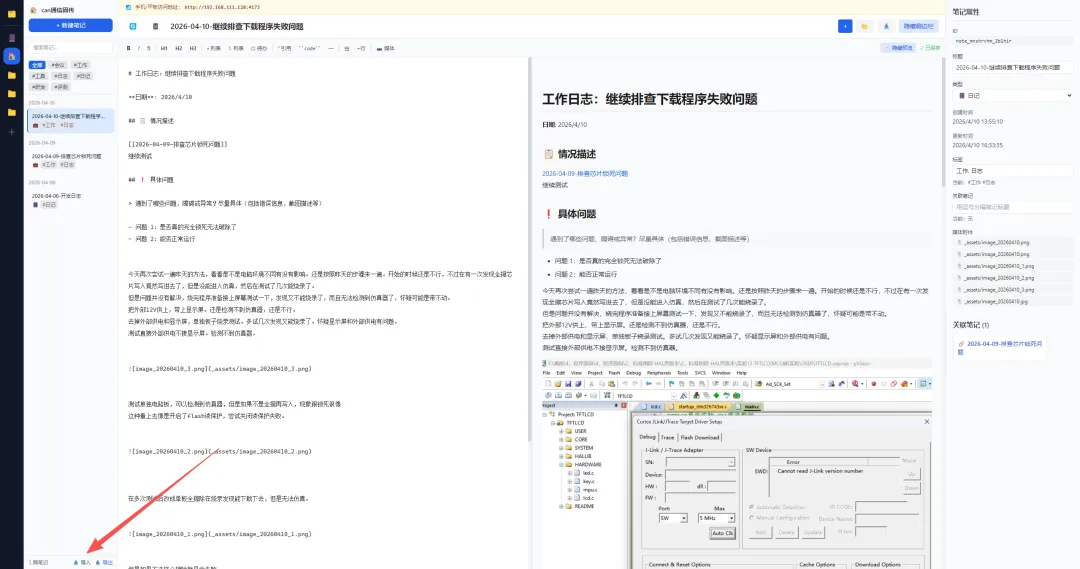Focus the 关联笔记 linked notes input
1080x569 pixels.
click(1012, 207)
